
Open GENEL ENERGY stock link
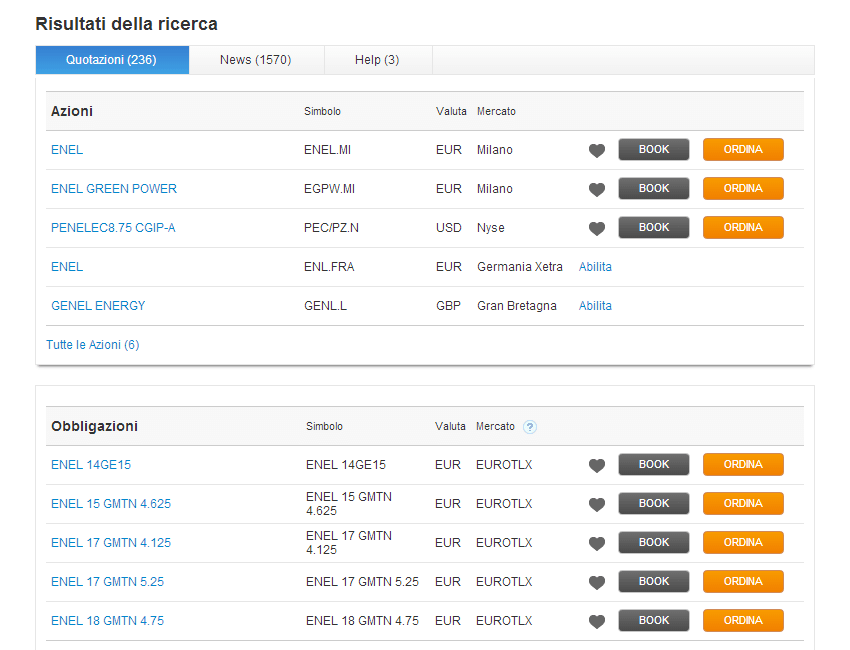[98, 306]
